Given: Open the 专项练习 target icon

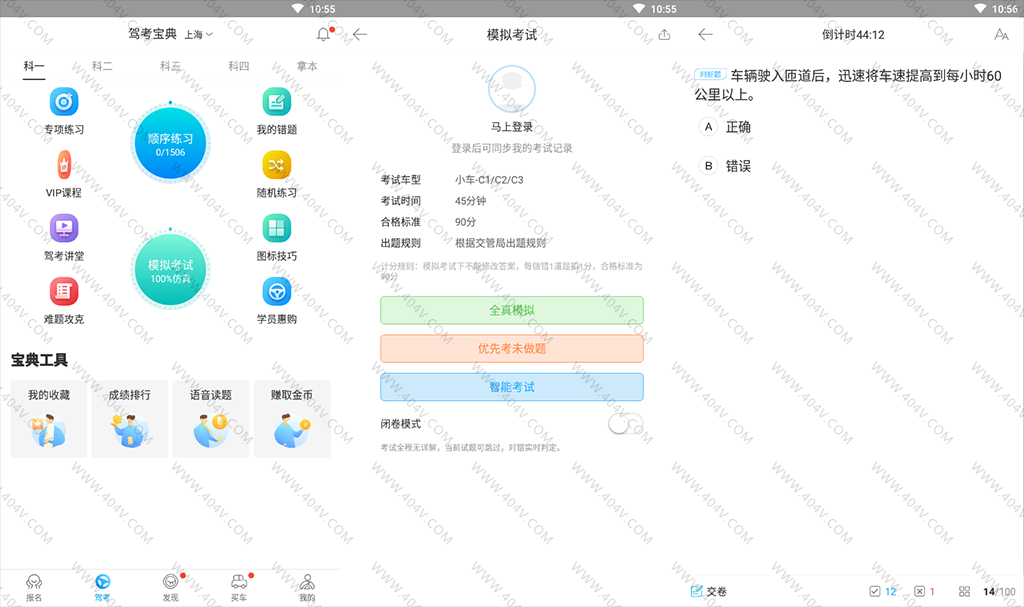Looking at the screenshot, I should 64,102.
